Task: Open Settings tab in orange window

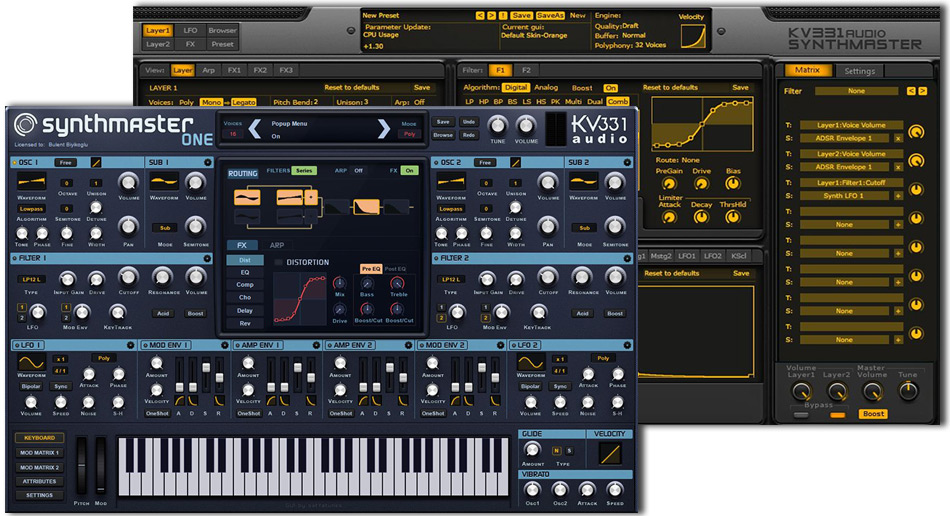Action: pyautogui.click(x=859, y=71)
